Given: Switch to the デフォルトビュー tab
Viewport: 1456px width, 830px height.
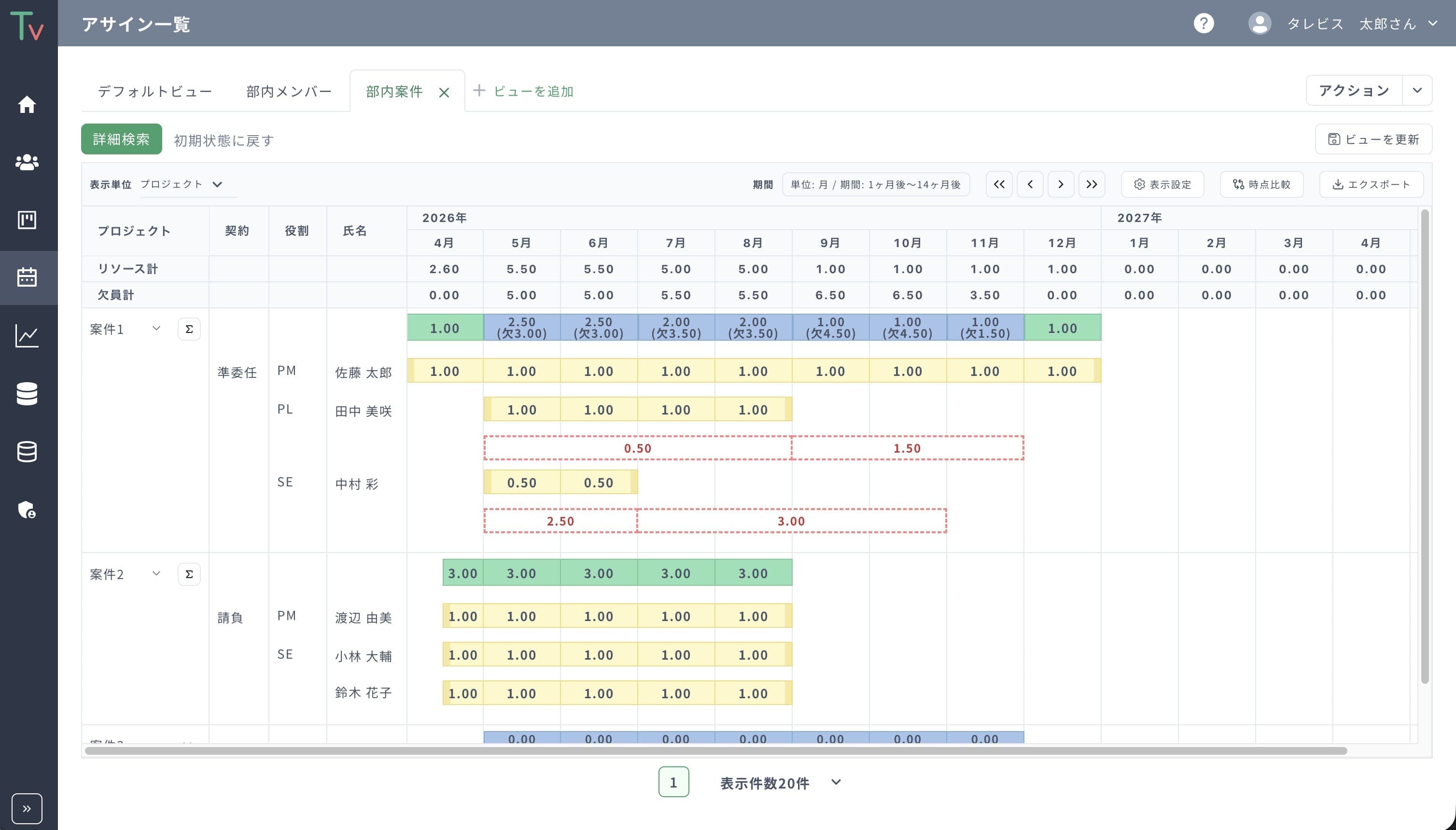Looking at the screenshot, I should [155, 91].
